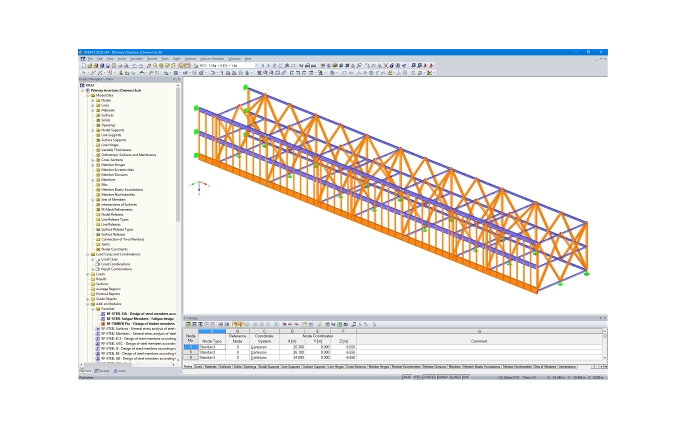Toggle DXF in the status bar

(466, 377)
